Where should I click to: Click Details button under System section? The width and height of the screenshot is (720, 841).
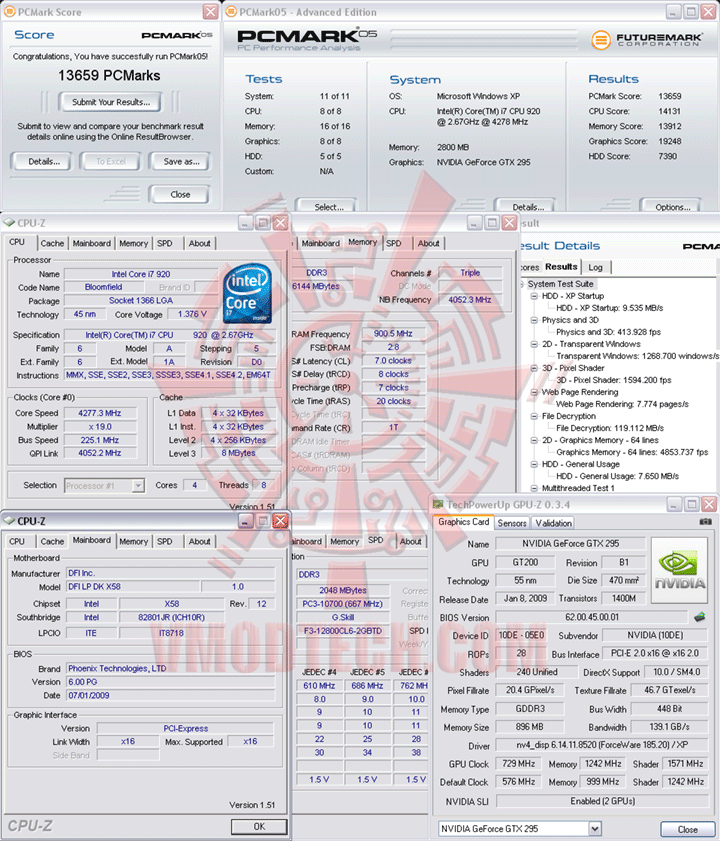527,206
